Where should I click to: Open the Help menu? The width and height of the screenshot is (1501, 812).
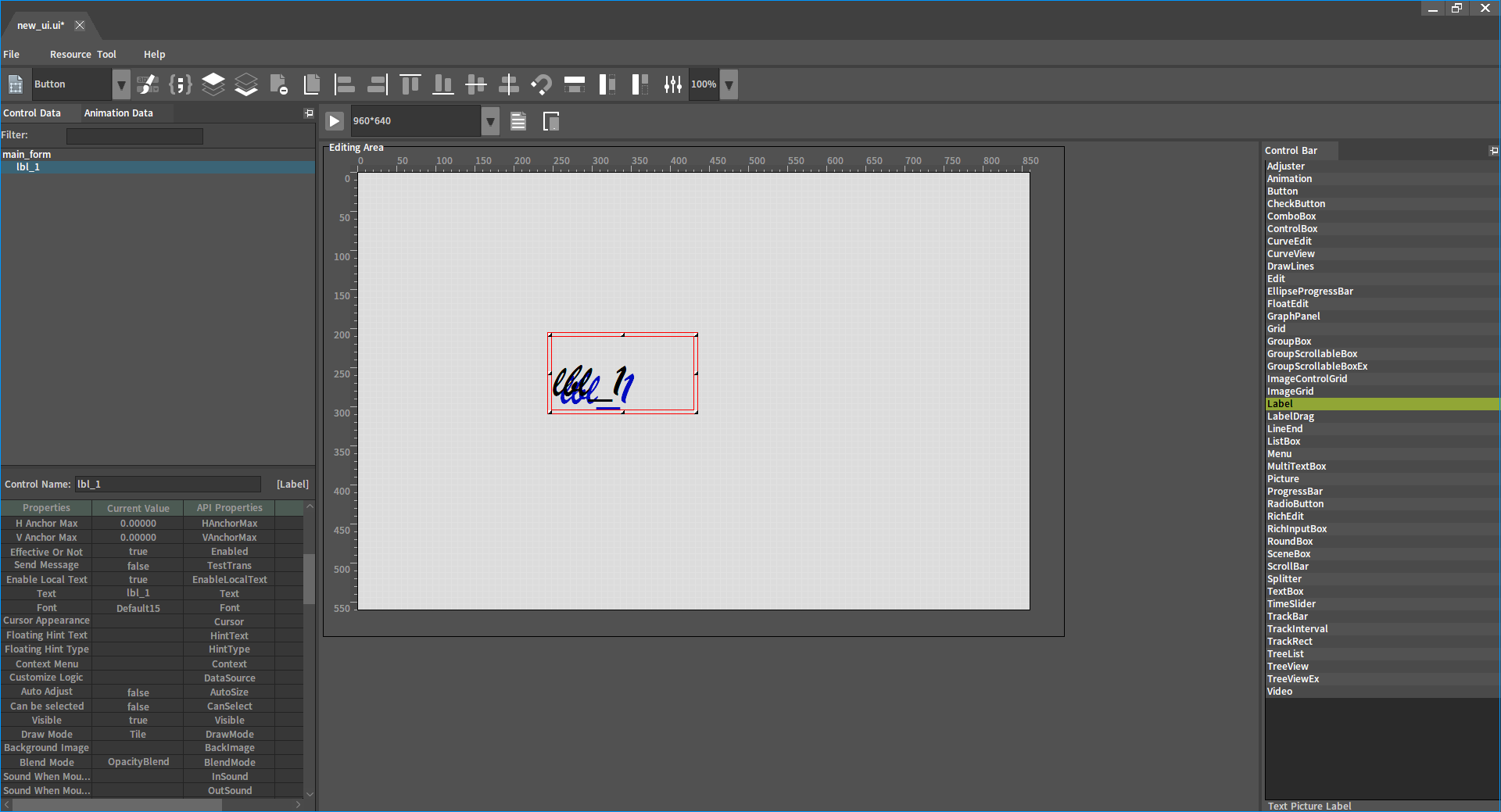[x=154, y=54]
